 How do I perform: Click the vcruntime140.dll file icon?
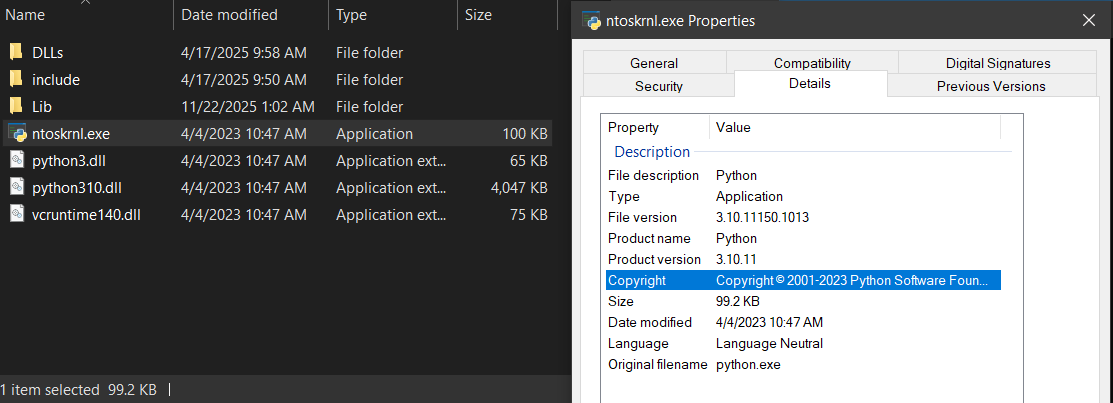(17, 214)
